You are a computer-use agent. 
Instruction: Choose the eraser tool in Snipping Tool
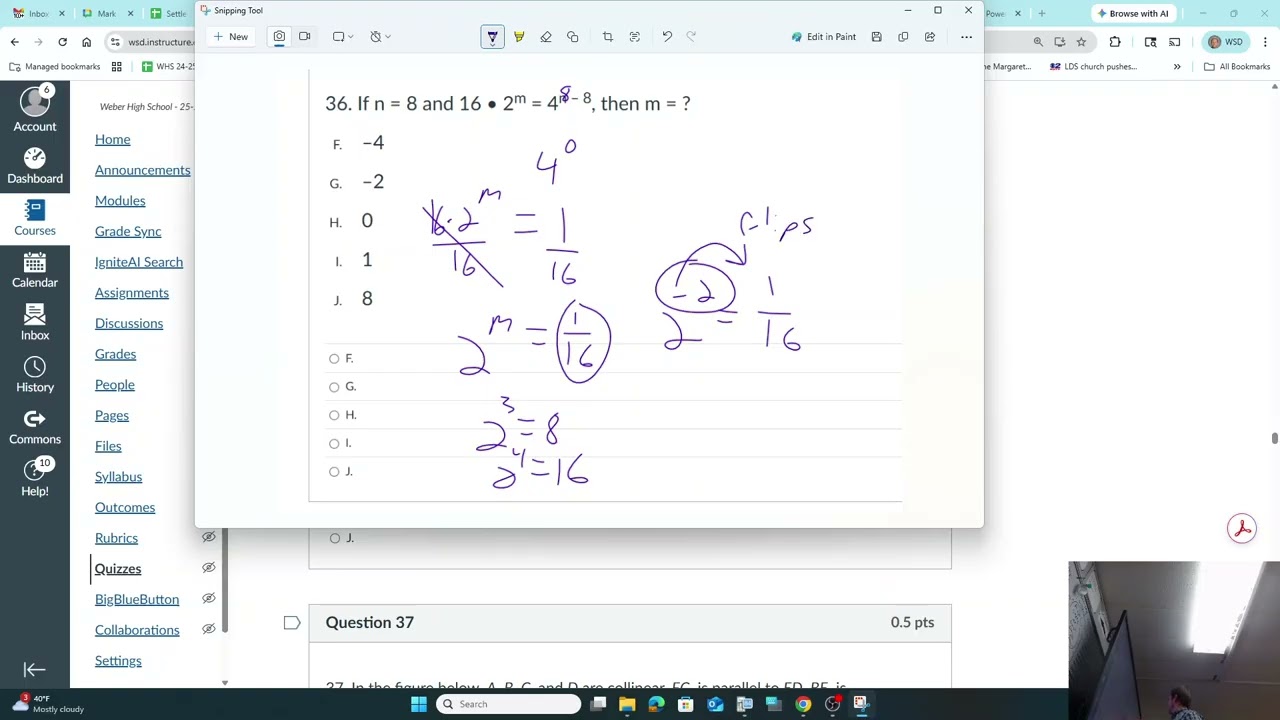point(546,37)
